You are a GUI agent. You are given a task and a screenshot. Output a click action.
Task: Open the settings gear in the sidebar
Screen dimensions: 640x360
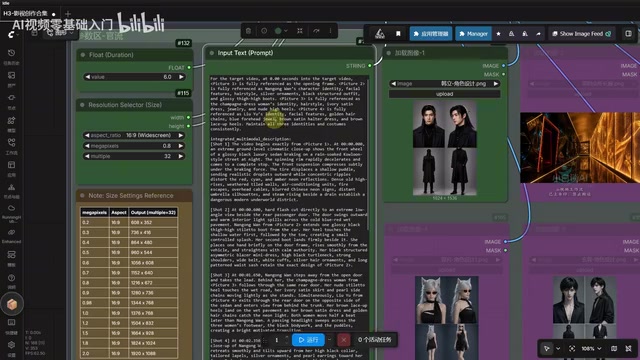tap(11, 345)
